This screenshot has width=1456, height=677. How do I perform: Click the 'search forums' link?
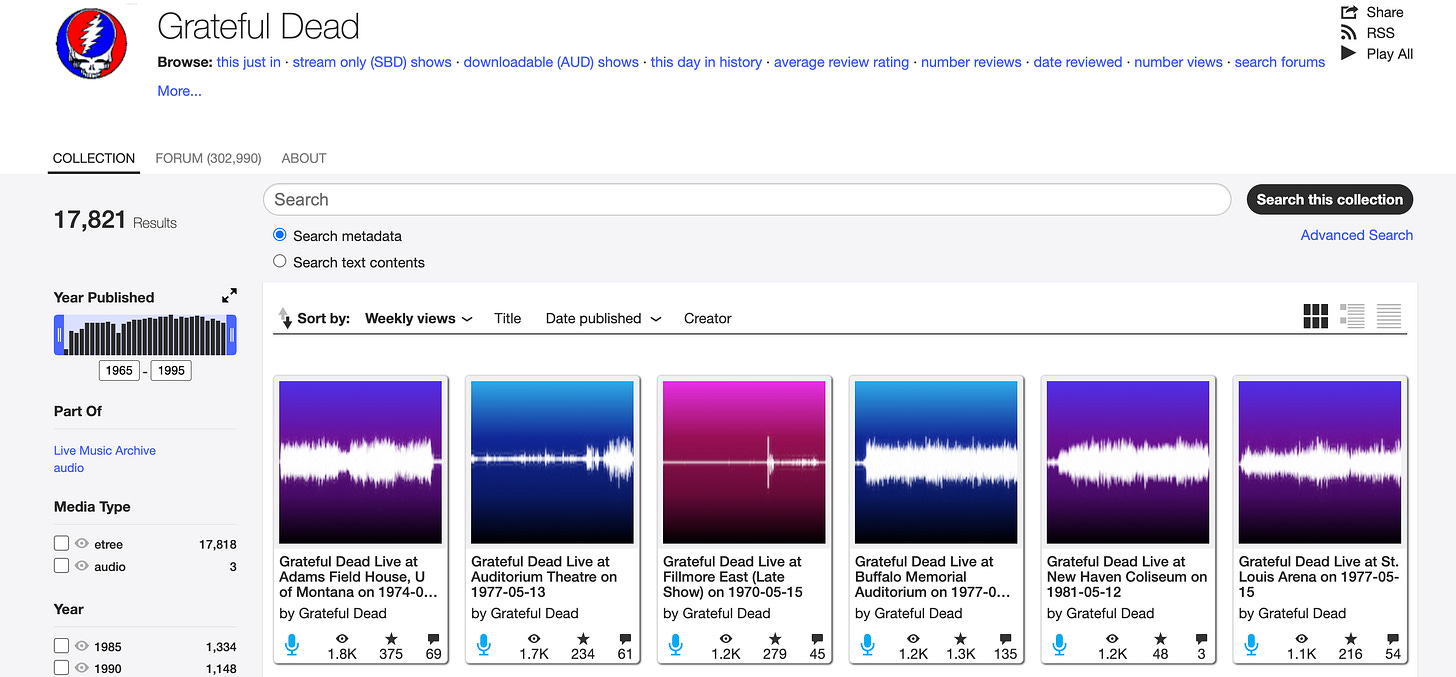[x=1280, y=62]
